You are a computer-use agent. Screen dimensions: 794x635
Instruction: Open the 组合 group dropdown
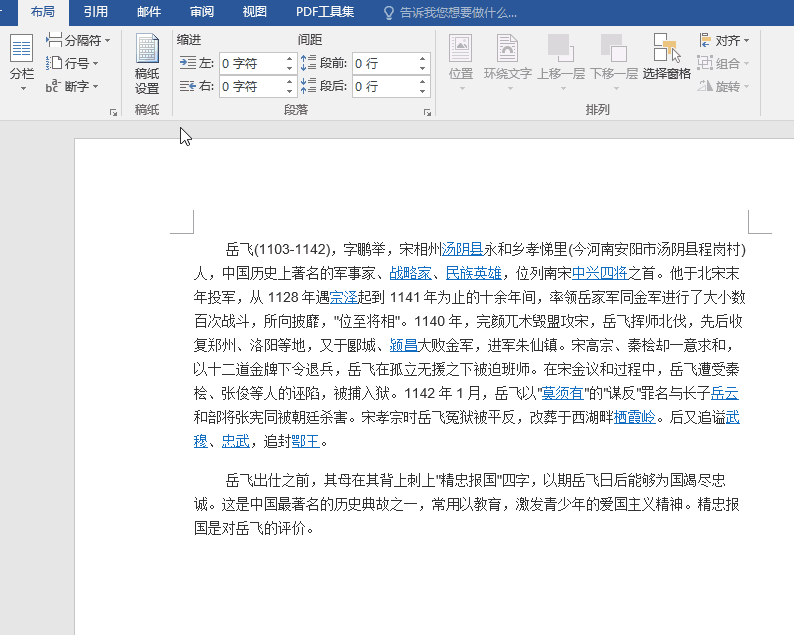(x=723, y=63)
